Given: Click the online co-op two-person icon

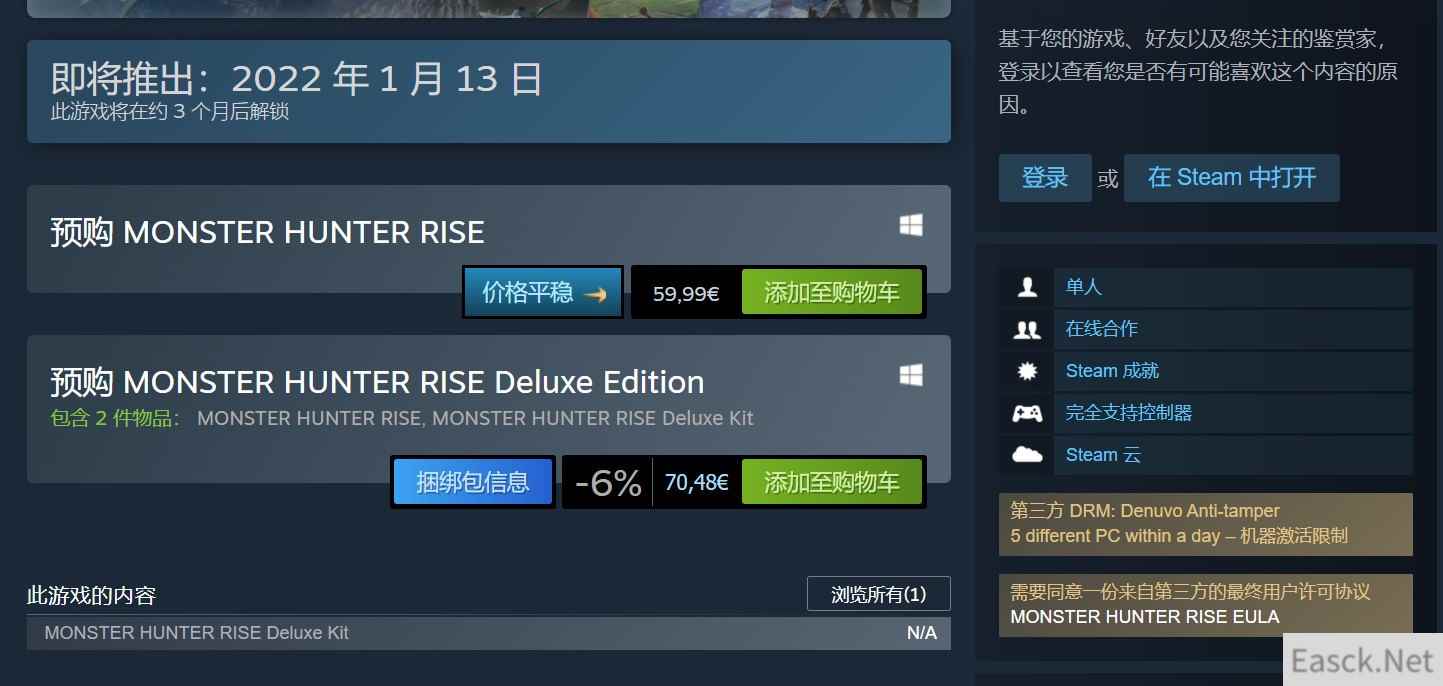Looking at the screenshot, I should [1027, 329].
